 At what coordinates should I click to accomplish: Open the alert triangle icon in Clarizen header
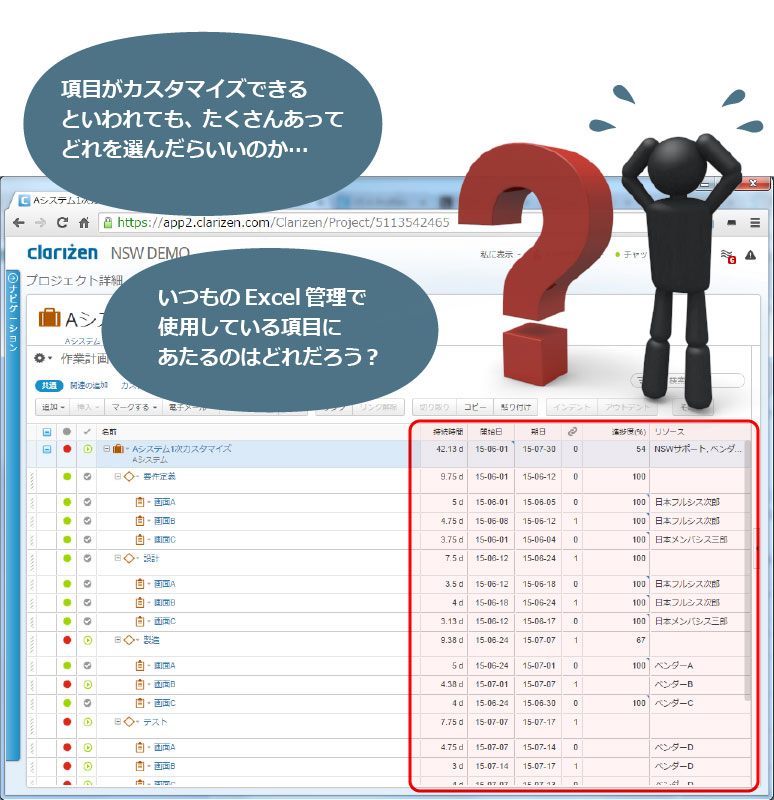coord(750,255)
